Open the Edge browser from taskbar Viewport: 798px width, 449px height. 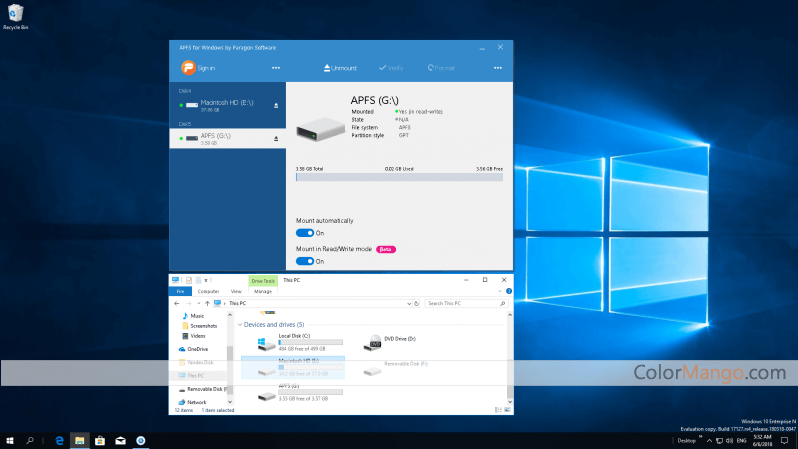60,440
